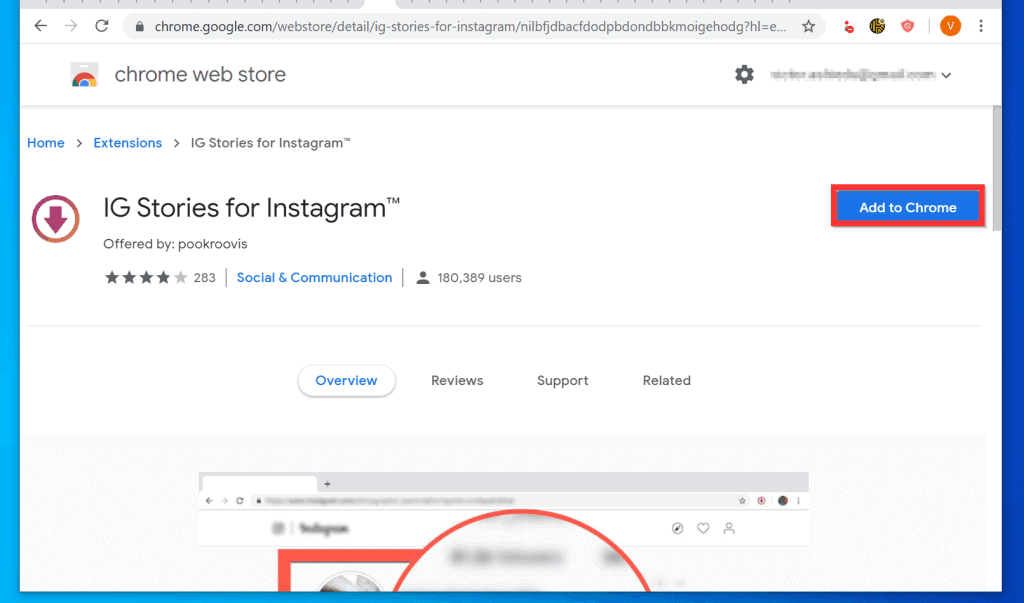Click the padlock icon in address bar

139,27
